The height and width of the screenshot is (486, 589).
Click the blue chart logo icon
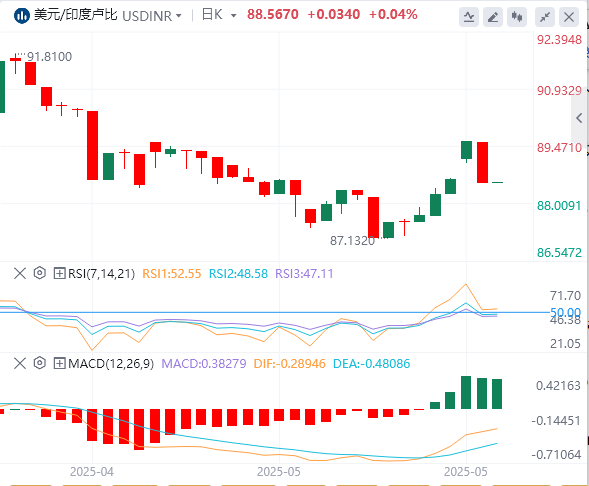coord(21,15)
